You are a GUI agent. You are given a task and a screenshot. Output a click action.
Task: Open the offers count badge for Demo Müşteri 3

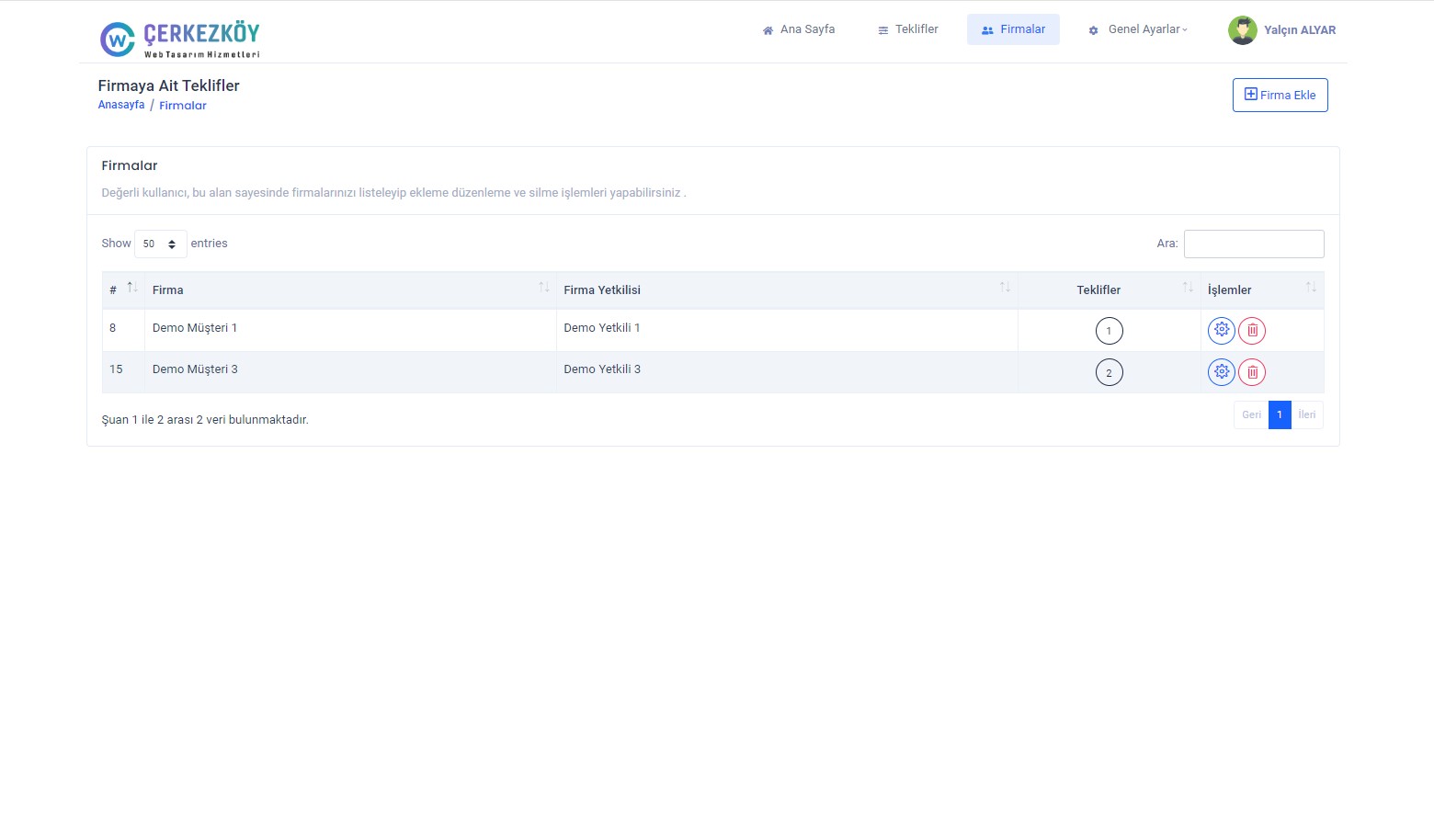click(x=1109, y=372)
